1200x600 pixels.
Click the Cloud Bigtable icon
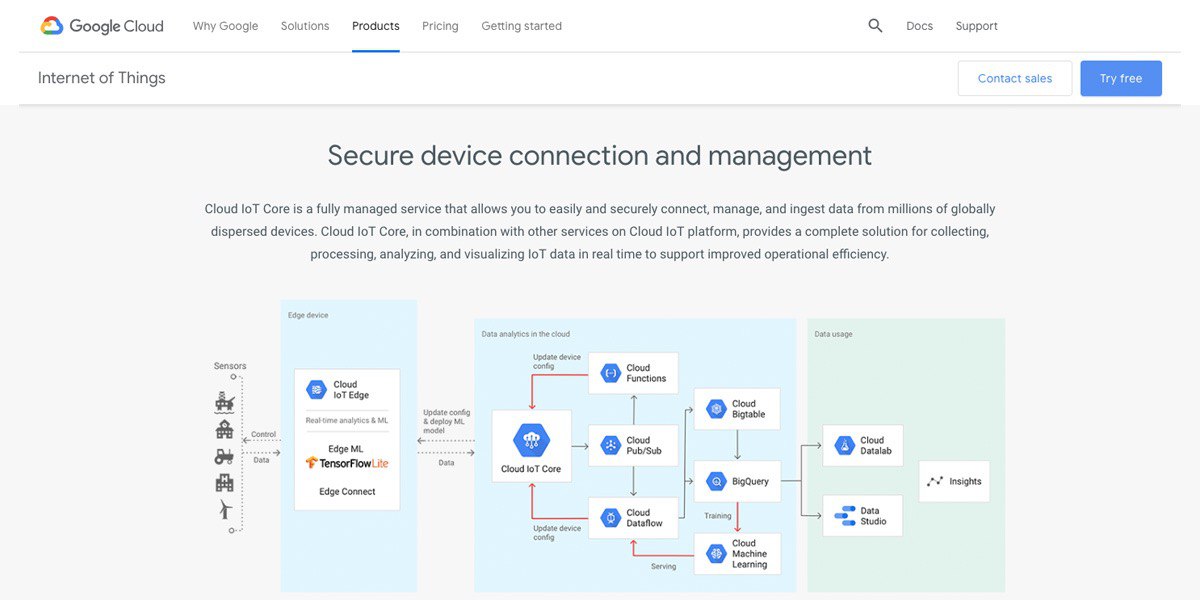click(715, 409)
